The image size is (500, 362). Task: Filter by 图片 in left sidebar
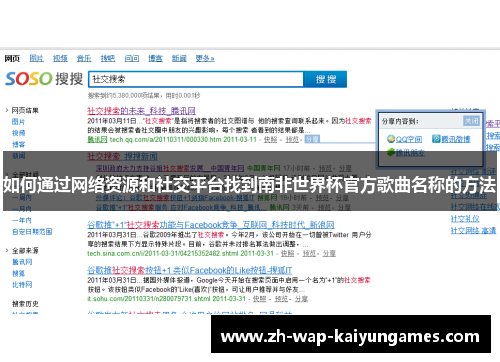pos(18,122)
